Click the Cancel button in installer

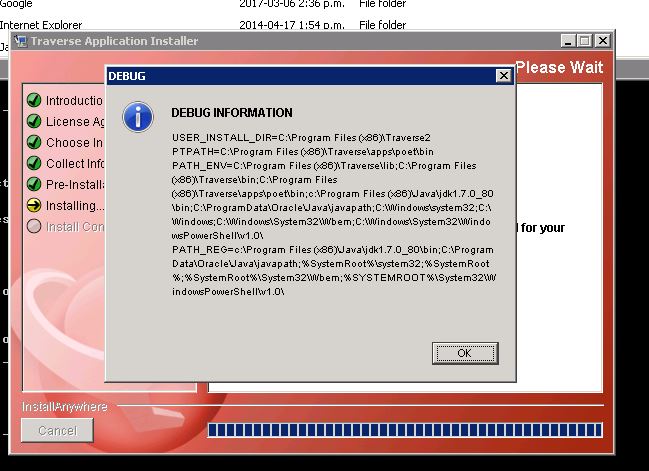click(x=57, y=430)
